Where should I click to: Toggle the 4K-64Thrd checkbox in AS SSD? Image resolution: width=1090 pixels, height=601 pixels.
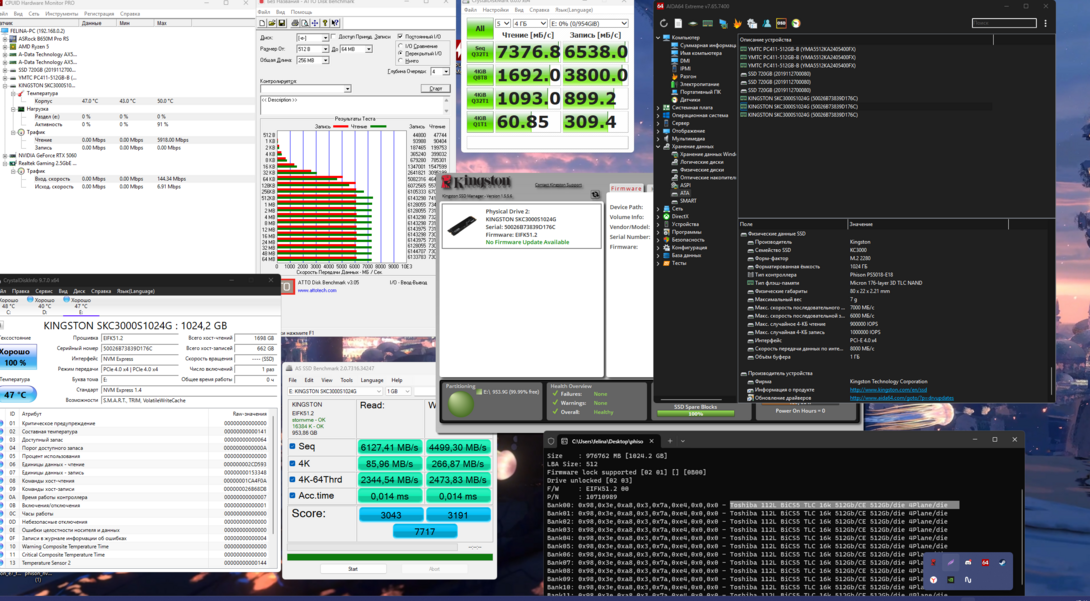pyautogui.click(x=293, y=480)
